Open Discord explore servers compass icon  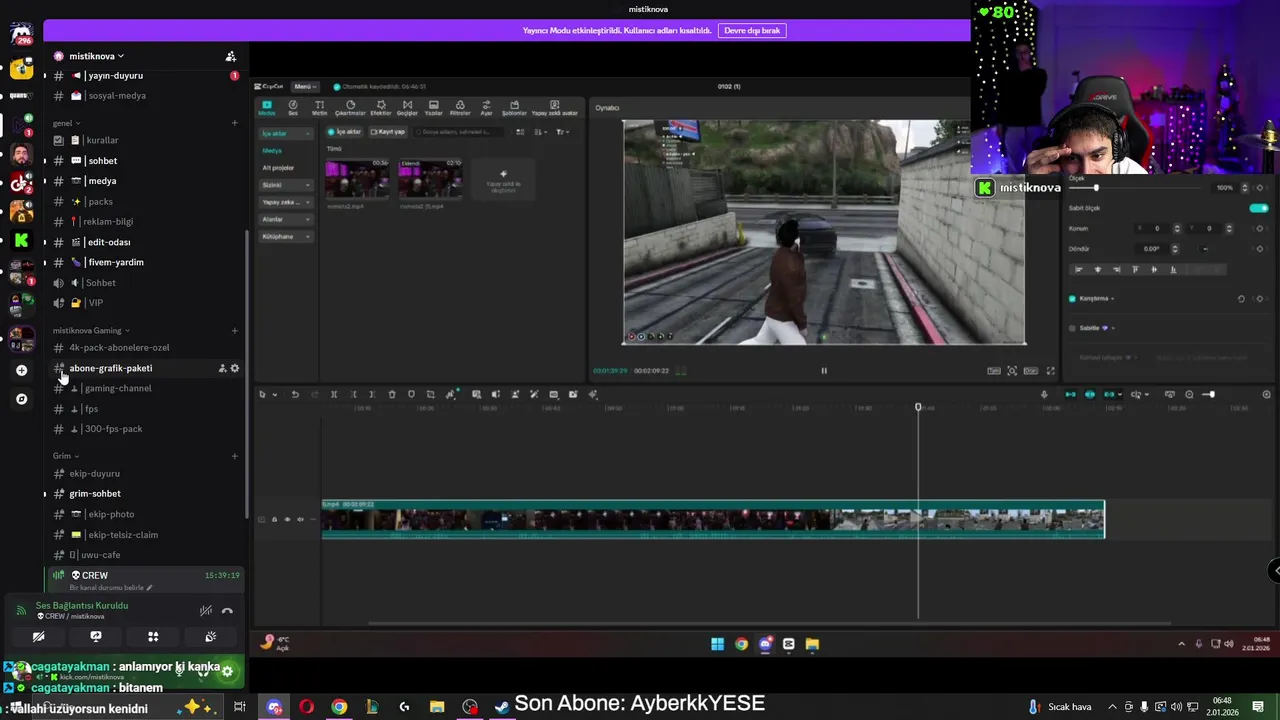(21, 399)
